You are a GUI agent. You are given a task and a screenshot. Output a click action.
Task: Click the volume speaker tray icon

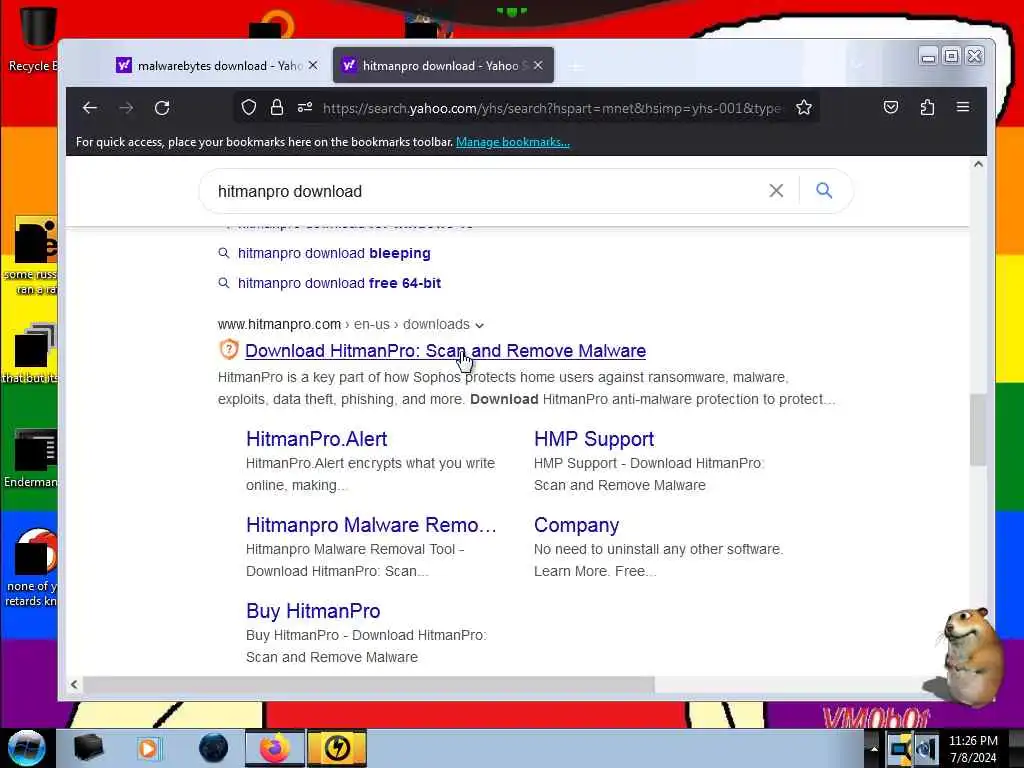[928, 749]
